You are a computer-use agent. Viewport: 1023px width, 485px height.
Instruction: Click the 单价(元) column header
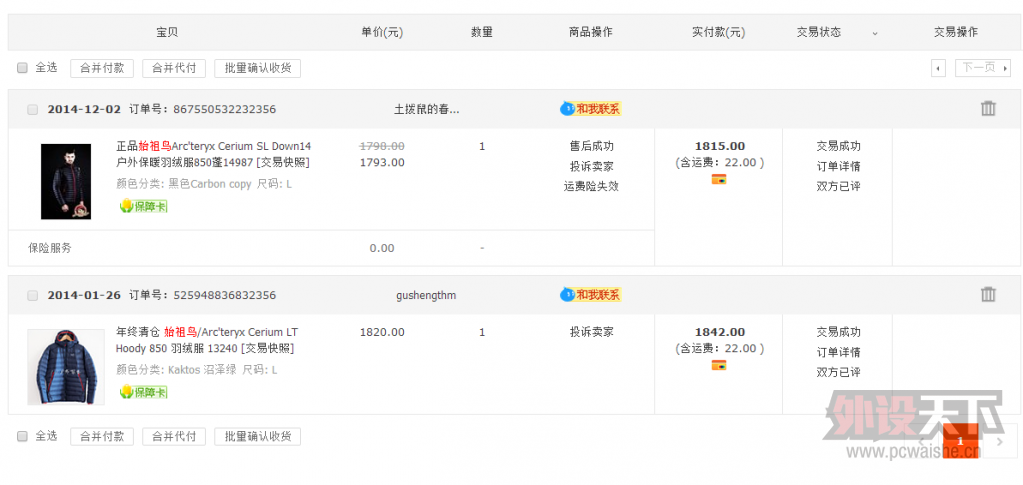point(382,32)
